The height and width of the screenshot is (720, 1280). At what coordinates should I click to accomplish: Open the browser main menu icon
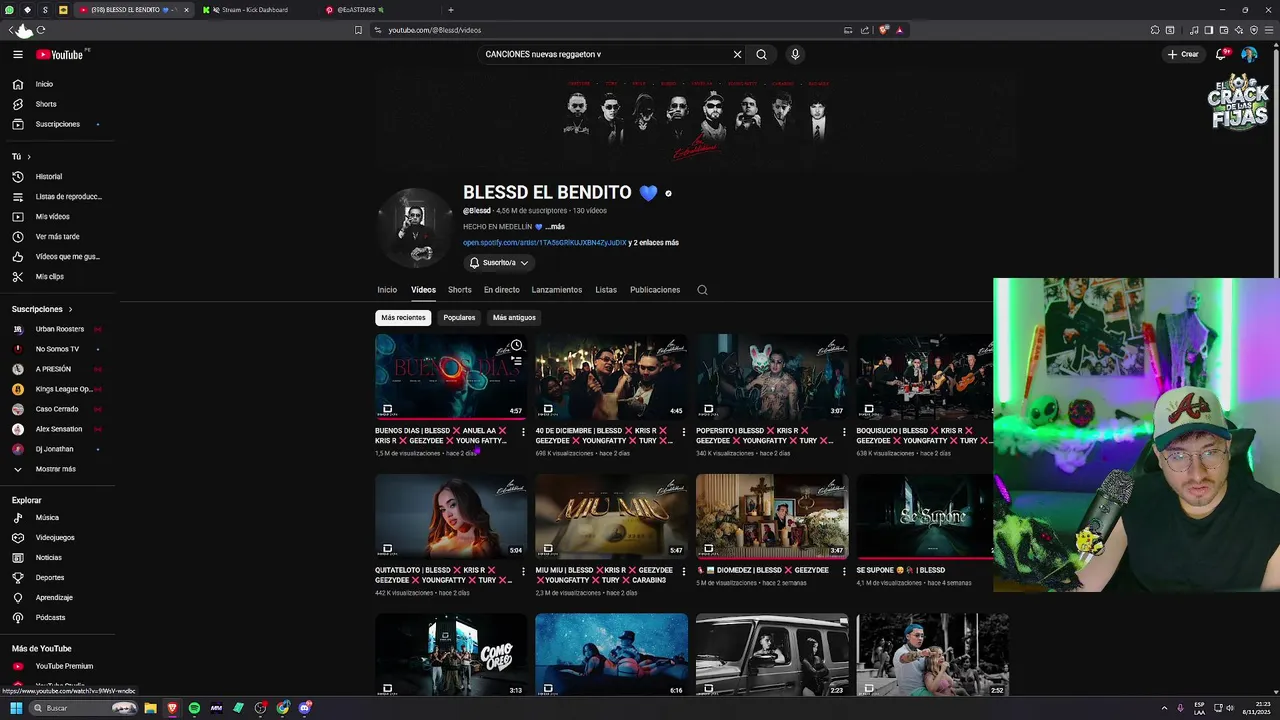(x=1270, y=30)
